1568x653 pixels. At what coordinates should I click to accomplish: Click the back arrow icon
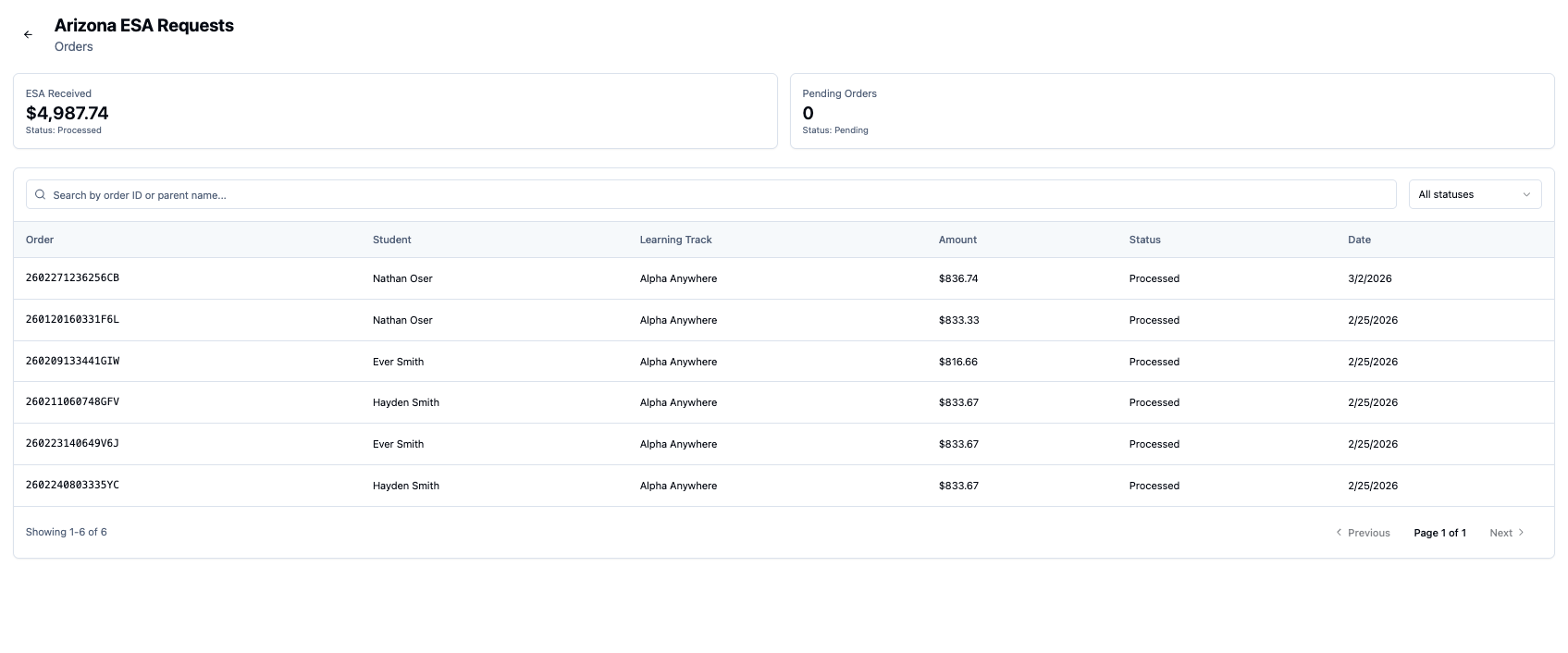(28, 34)
